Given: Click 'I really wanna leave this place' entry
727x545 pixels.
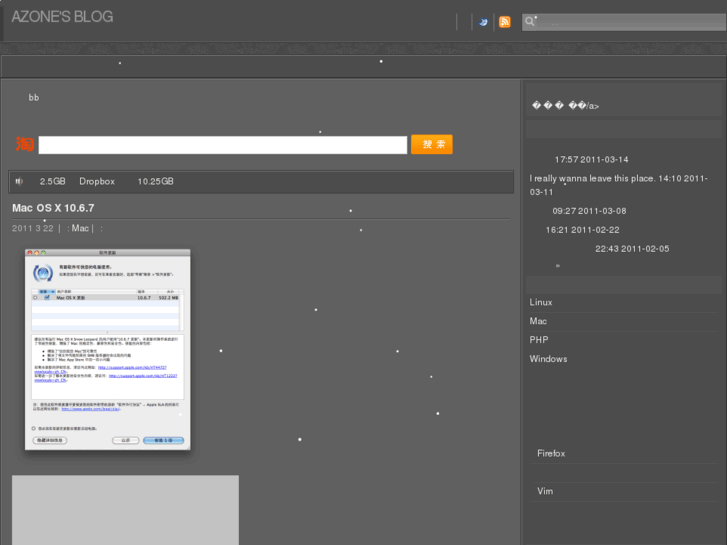Looking at the screenshot, I should pos(619,185).
